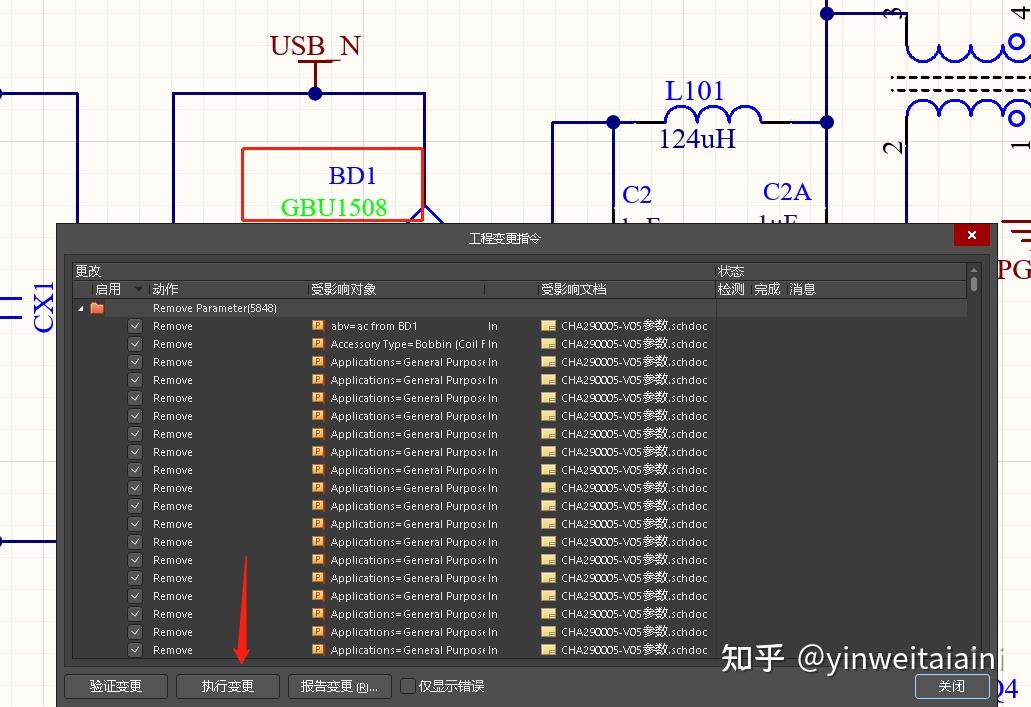Select the BD1 designator in the schematic

coord(352,176)
